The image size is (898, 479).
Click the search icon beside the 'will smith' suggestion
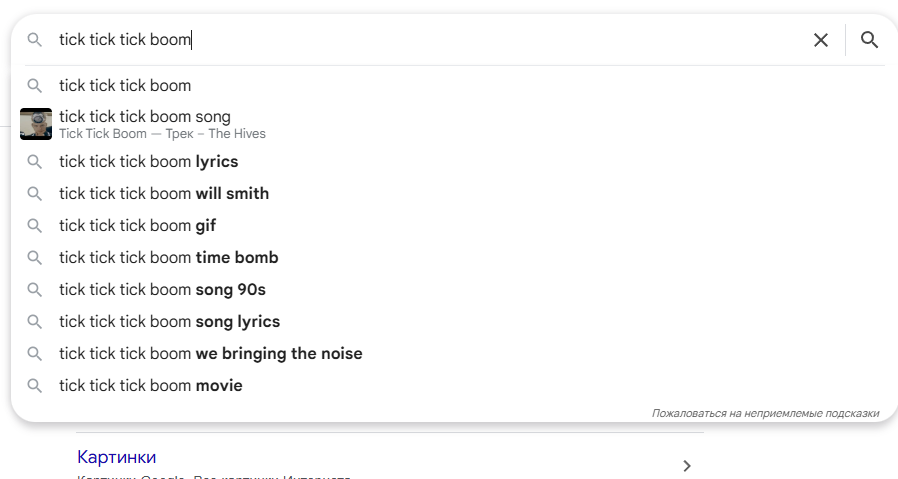pos(35,194)
